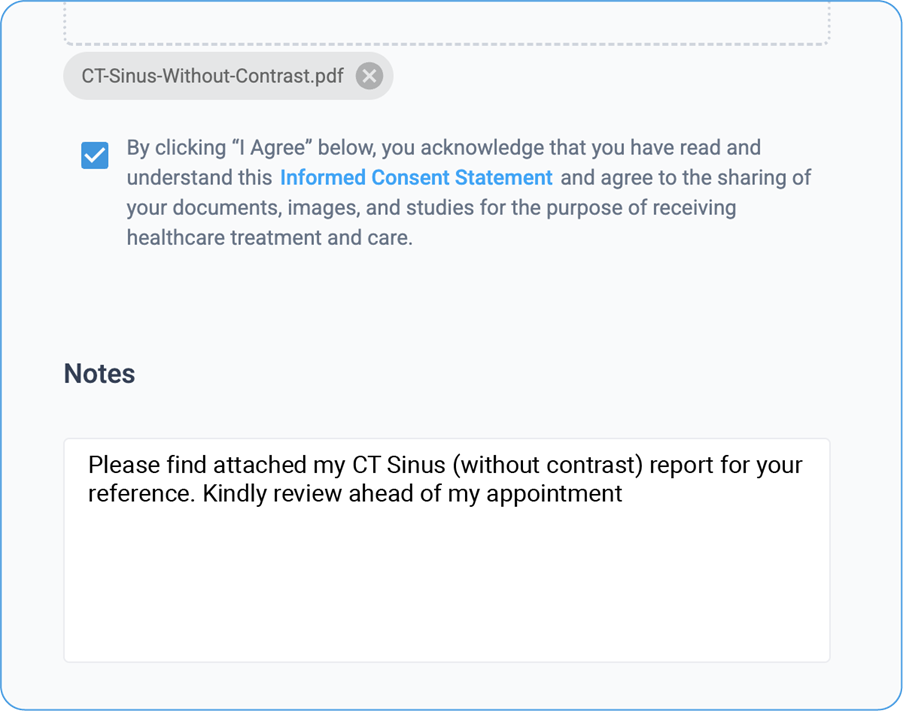Viewport: 903px width, 711px height.
Task: Click the Notes section heading
Action: (99, 373)
